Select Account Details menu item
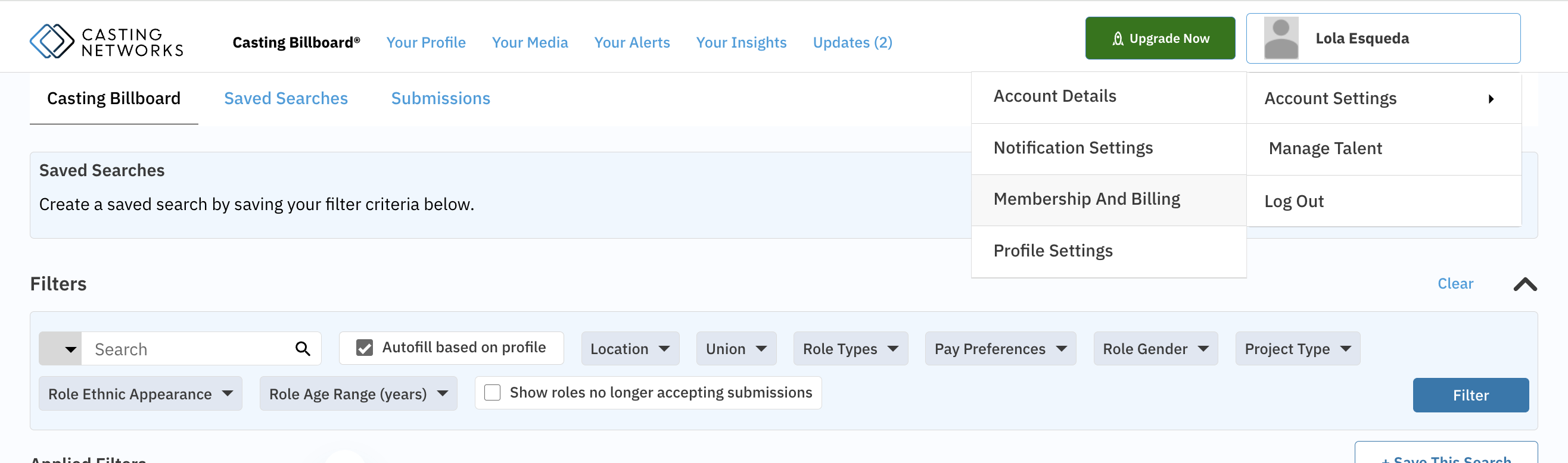Image resolution: width=1568 pixels, height=463 pixels. coord(1109,96)
